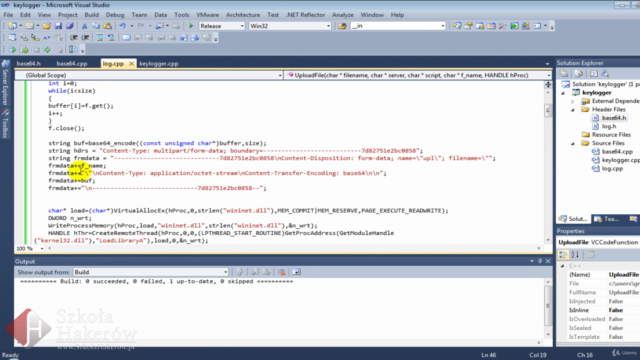Collapse the Source Files folder

(x=573, y=144)
